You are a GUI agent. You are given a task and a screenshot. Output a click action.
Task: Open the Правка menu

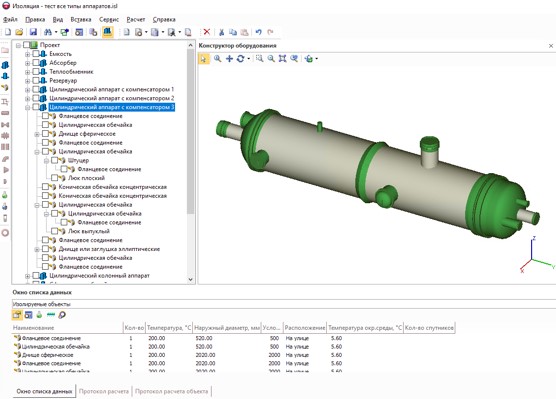(x=35, y=20)
